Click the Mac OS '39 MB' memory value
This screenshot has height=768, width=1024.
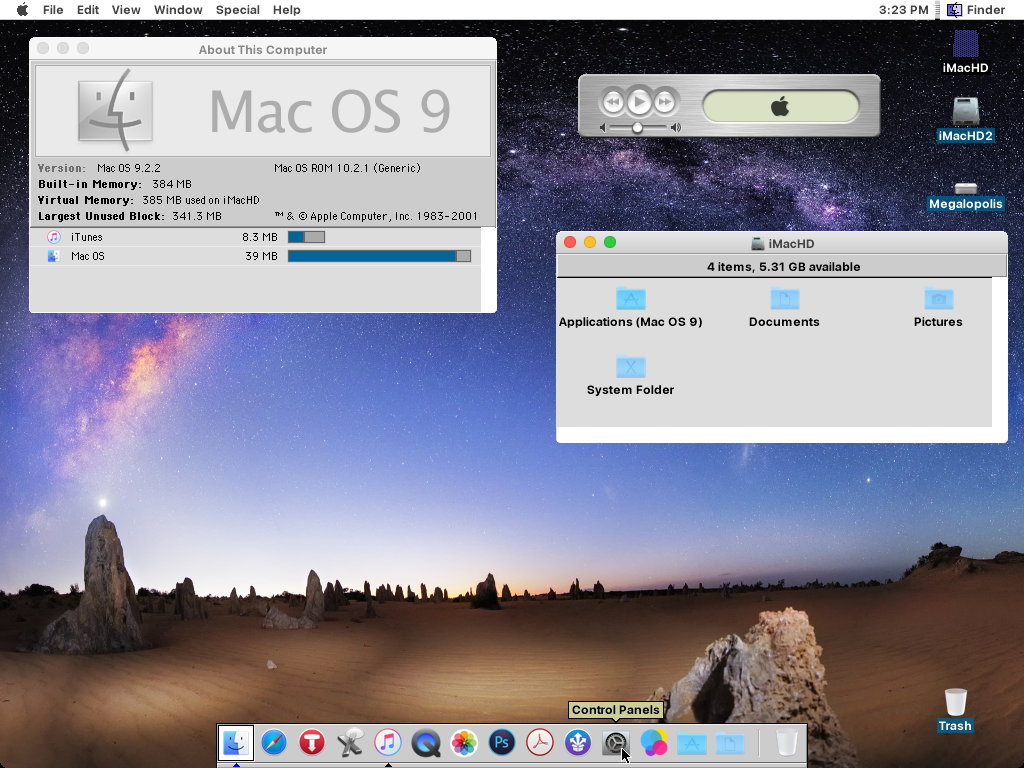261,256
